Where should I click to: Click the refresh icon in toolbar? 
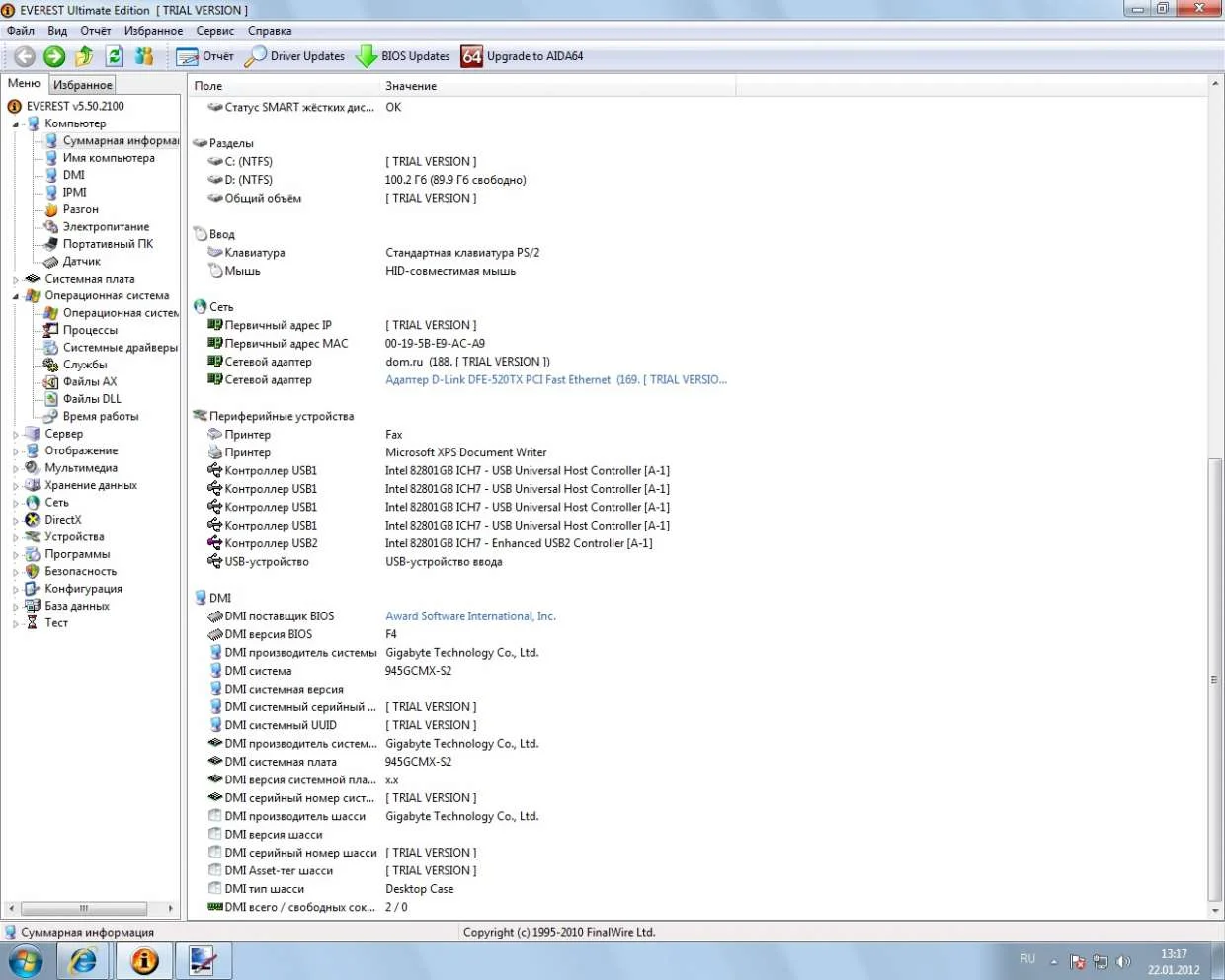(115, 57)
